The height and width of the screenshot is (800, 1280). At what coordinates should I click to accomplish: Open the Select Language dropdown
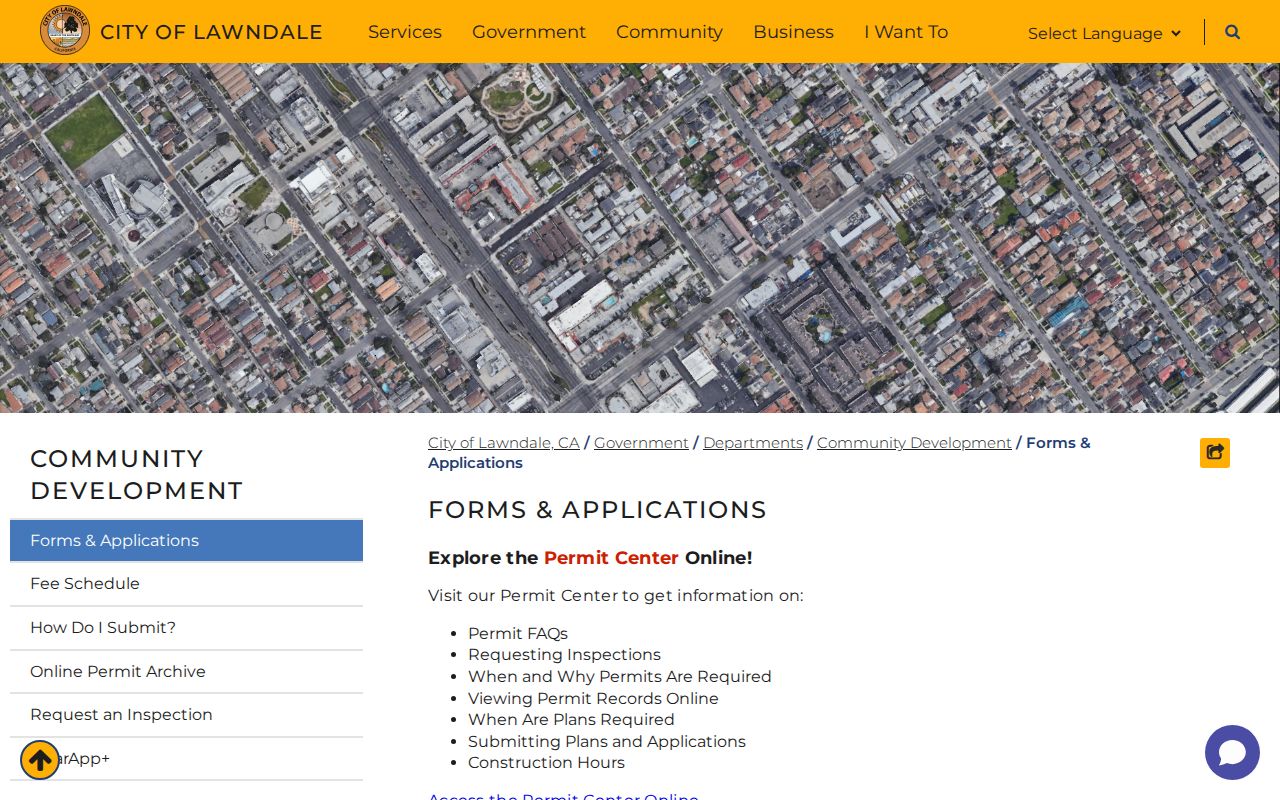(x=1104, y=33)
